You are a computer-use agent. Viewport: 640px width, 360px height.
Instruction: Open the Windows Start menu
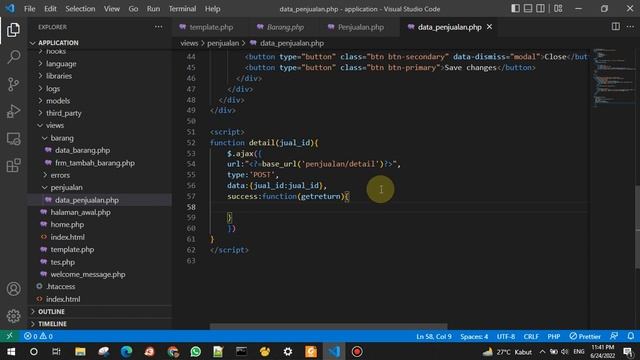11,351
